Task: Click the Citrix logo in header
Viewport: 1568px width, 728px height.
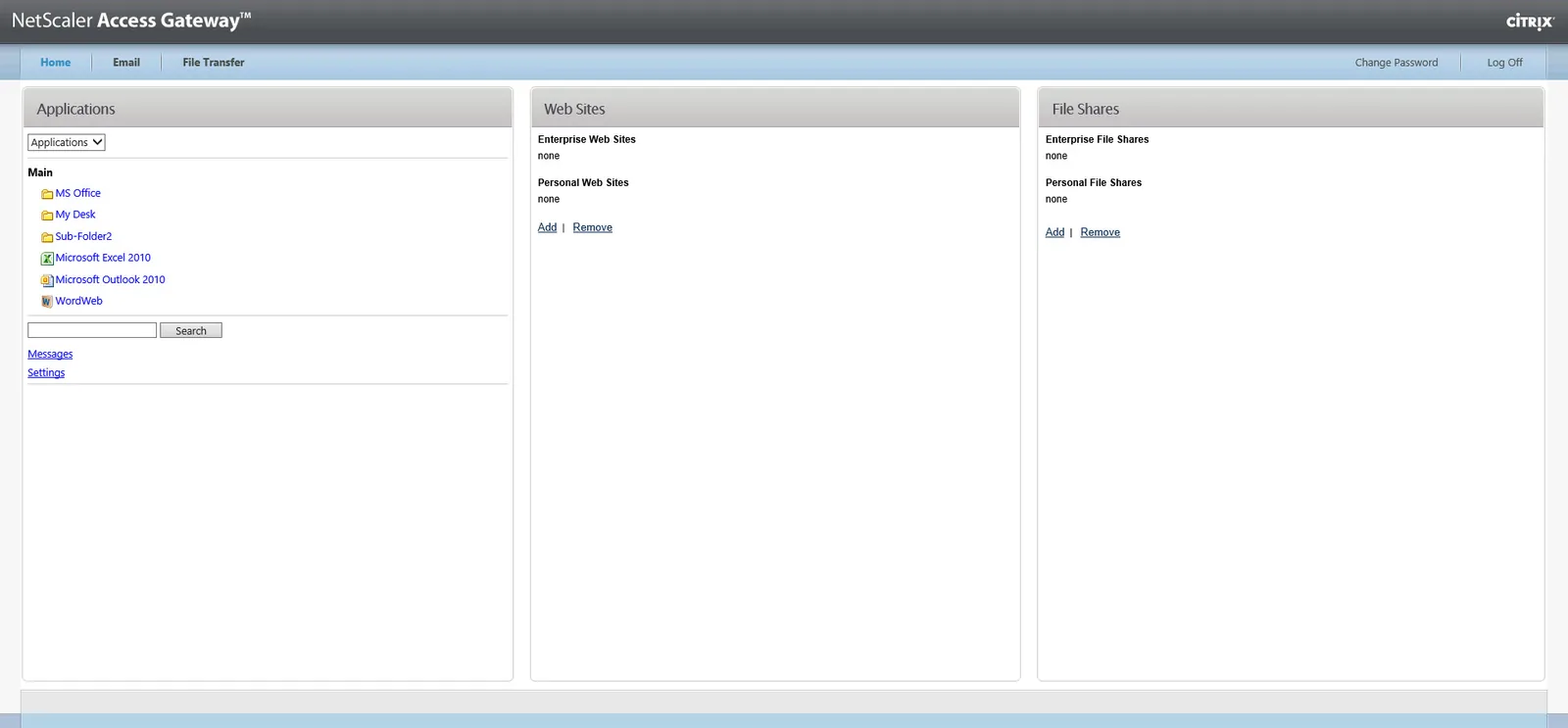Action: pos(1530,22)
